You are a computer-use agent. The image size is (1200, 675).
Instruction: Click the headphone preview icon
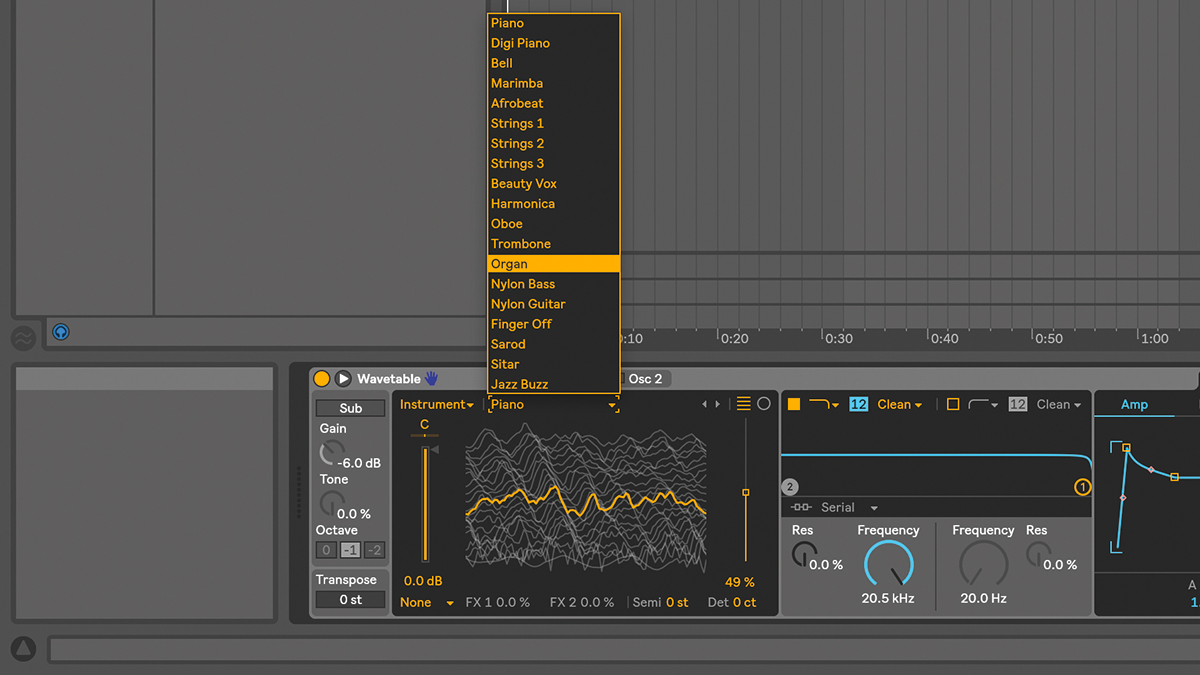(61, 332)
